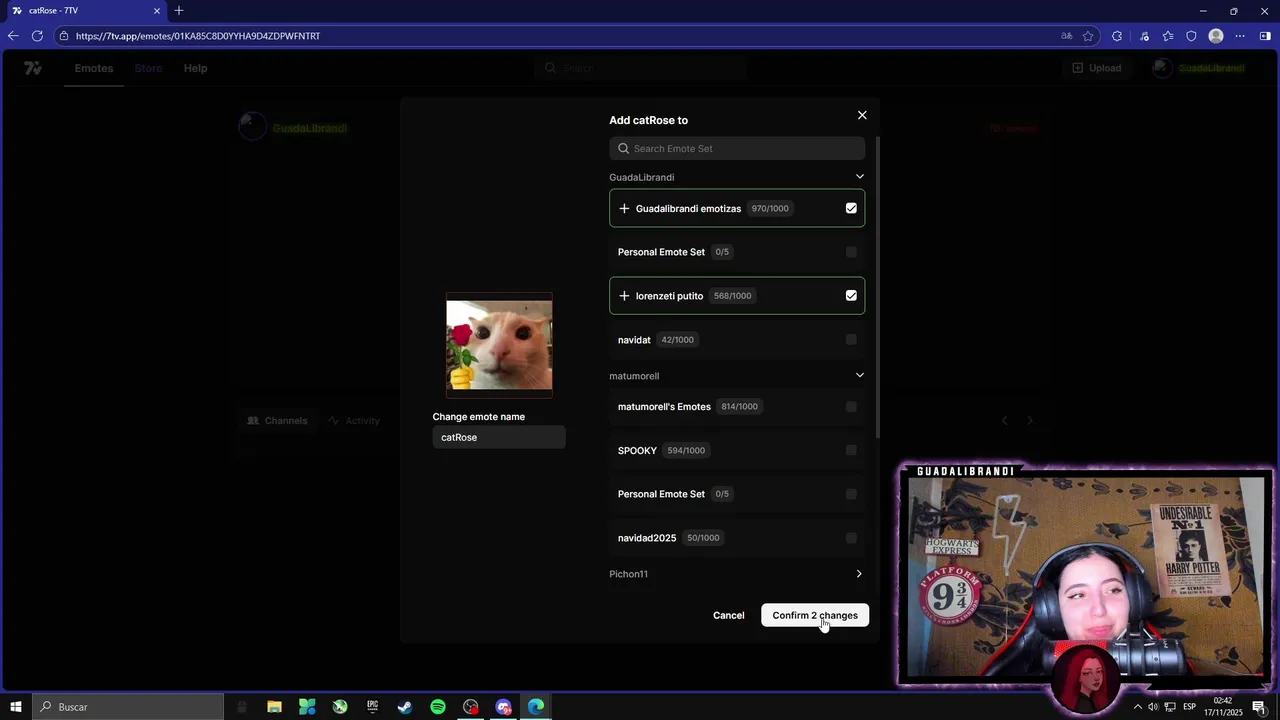Screen dimensions: 1280x720
Task: Click the SPOOKY set name
Action: click(x=637, y=450)
